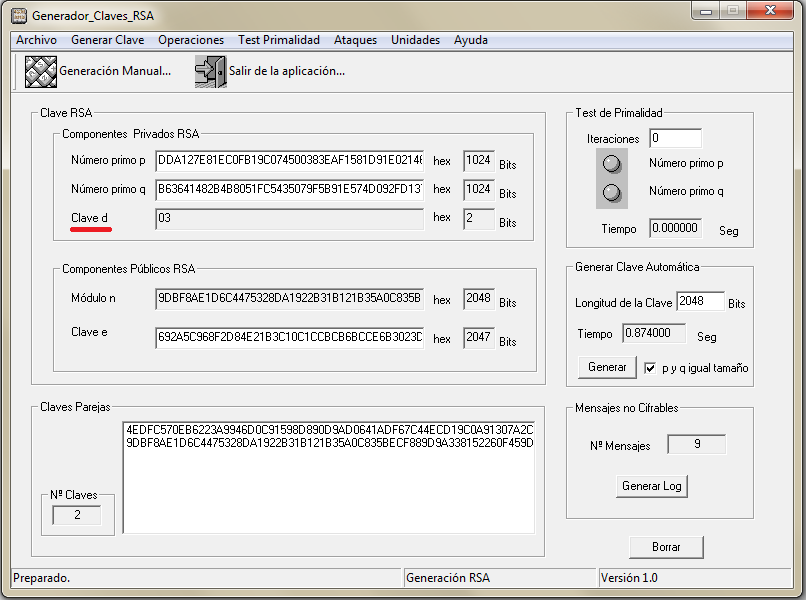Click the application icon in the title bar
The height and width of the screenshot is (600, 806).
[18, 16]
